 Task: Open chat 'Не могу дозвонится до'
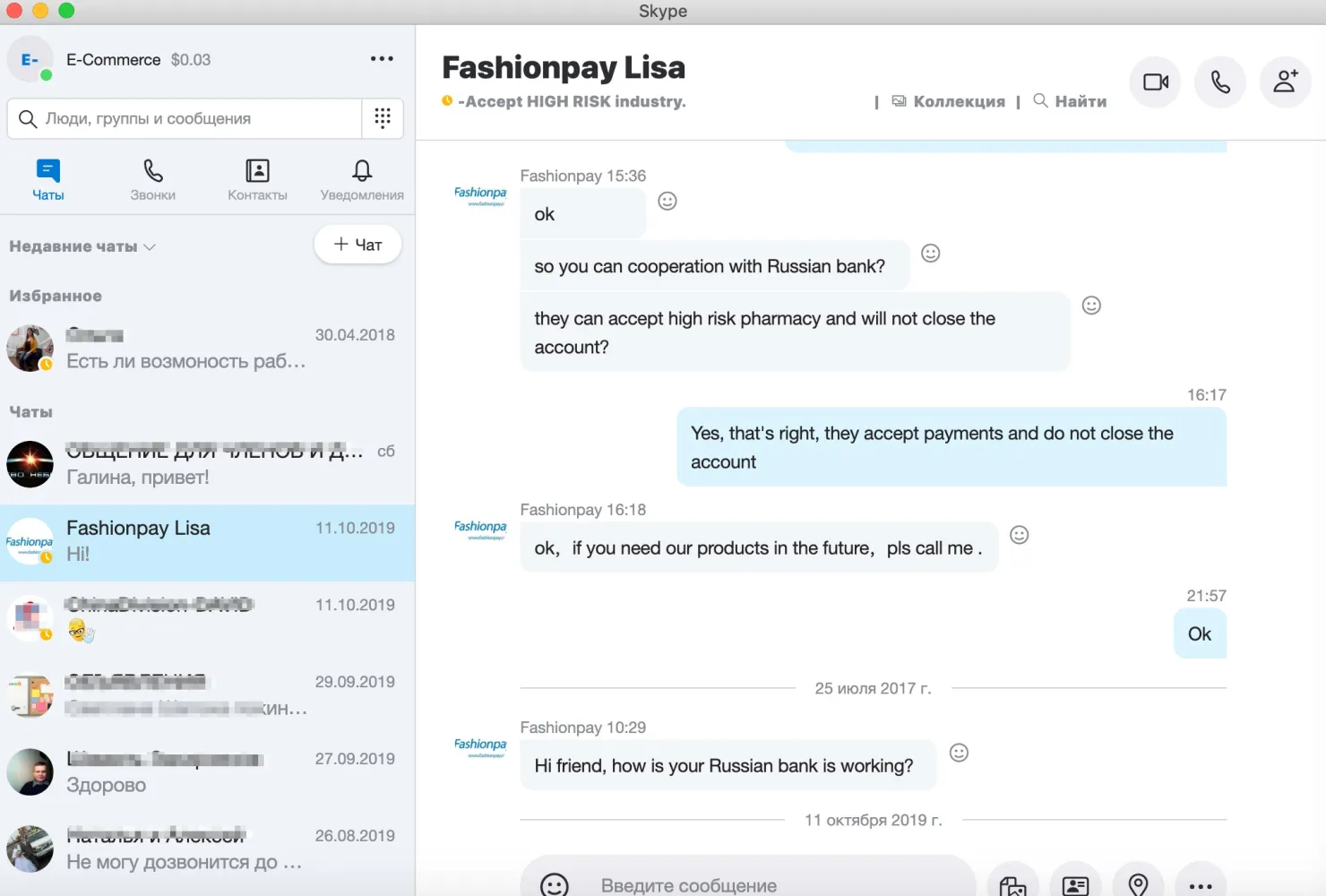[x=207, y=850]
